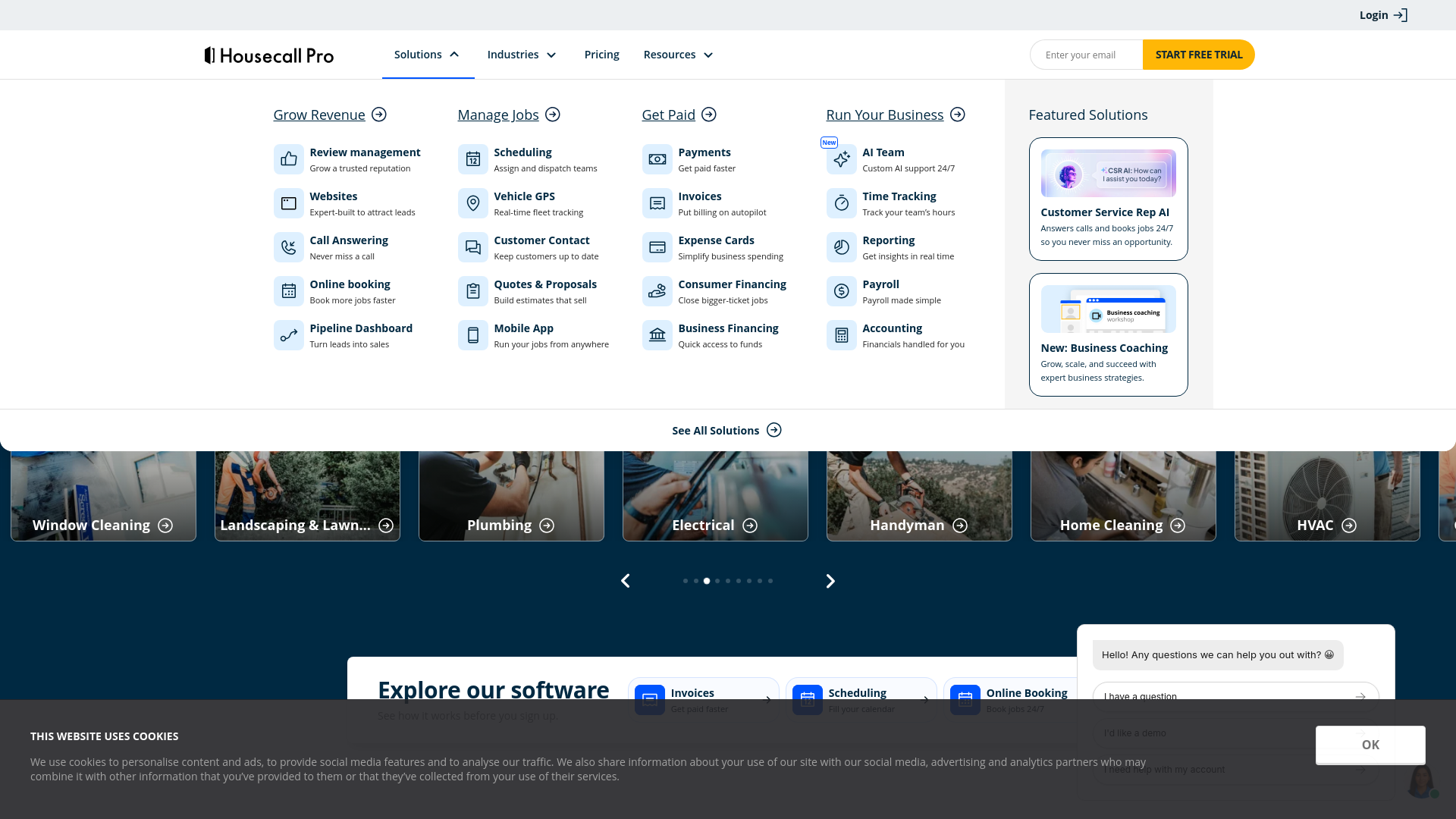The image size is (1456, 819).
Task: Open the Window Cleaning industry card
Action: pyautogui.click(x=103, y=496)
